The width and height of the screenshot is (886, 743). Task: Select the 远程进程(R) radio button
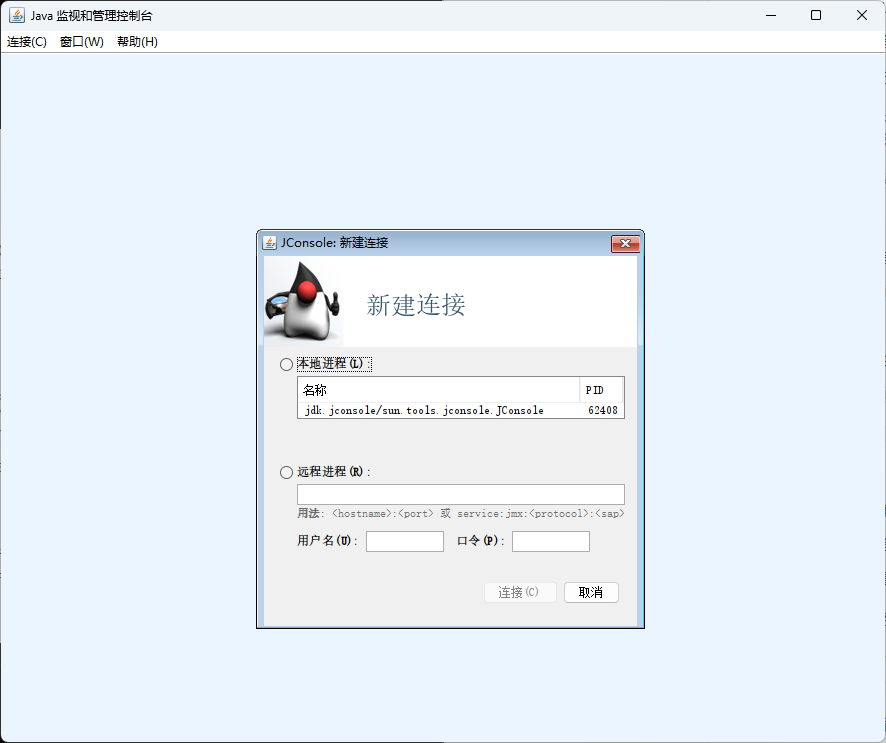tap(286, 472)
